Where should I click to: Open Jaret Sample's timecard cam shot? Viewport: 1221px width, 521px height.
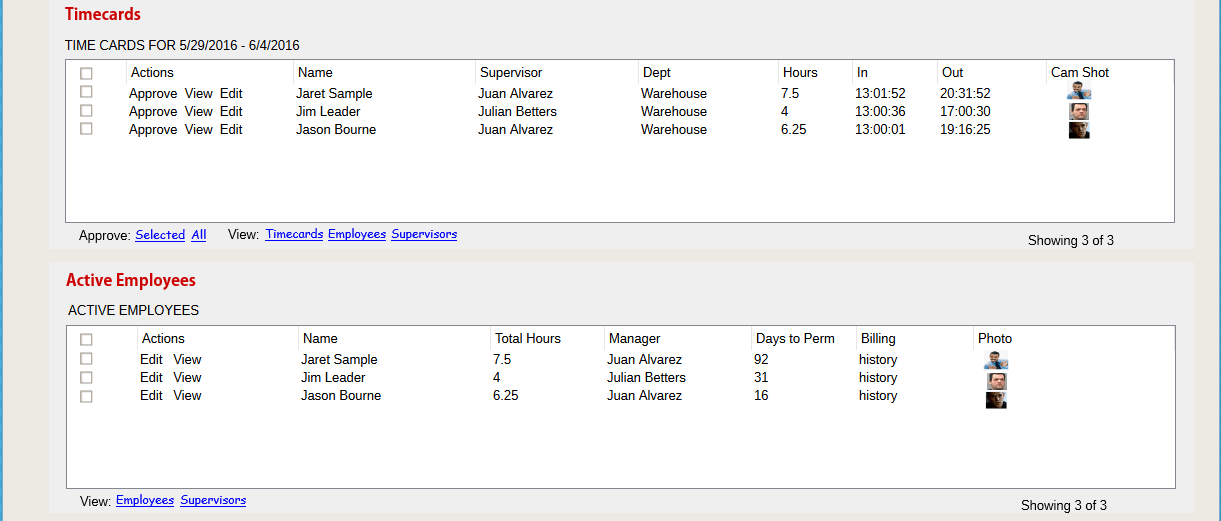[1078, 93]
